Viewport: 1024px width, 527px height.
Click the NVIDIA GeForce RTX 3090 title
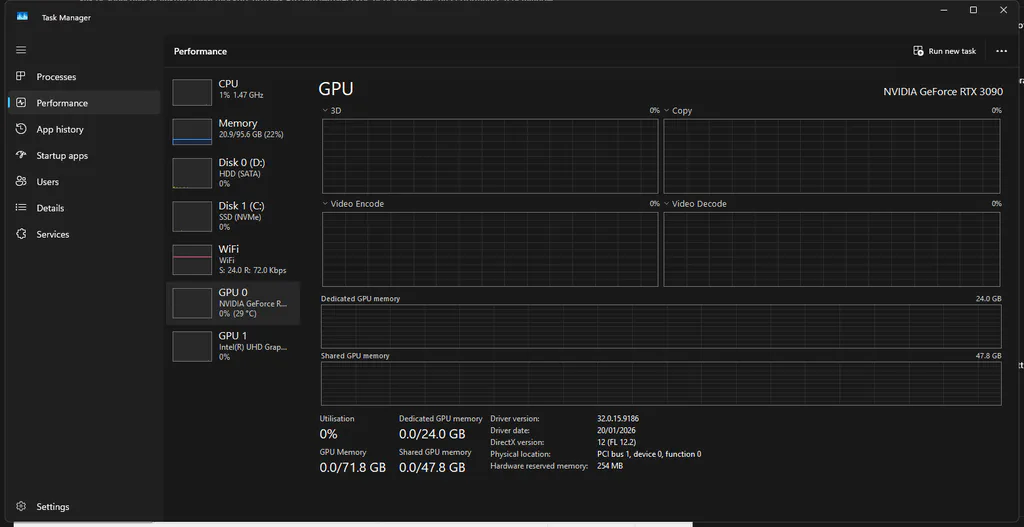pos(943,91)
